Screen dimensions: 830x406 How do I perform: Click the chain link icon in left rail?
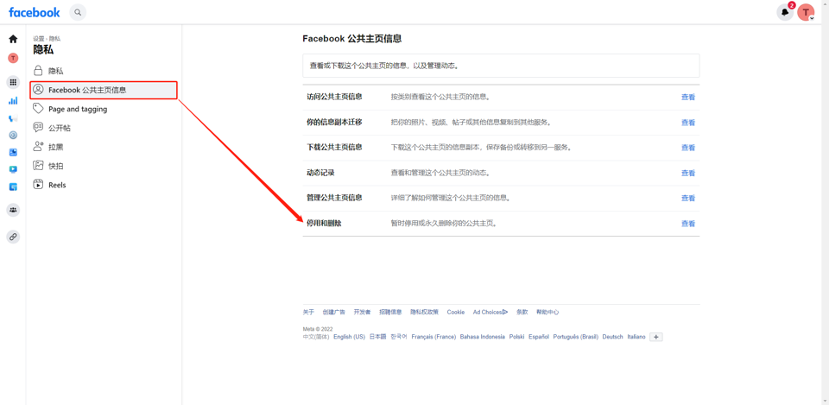pyautogui.click(x=13, y=237)
